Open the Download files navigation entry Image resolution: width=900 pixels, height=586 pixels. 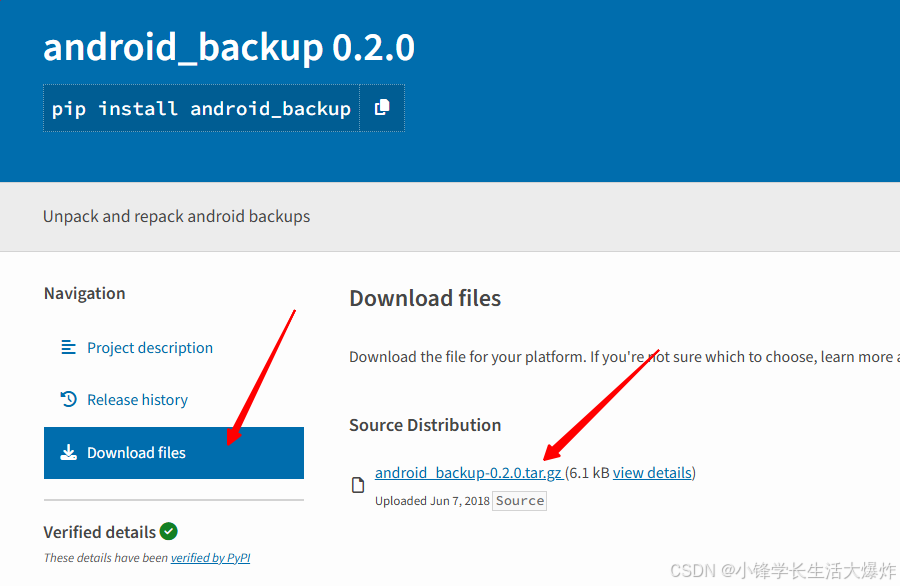click(135, 452)
